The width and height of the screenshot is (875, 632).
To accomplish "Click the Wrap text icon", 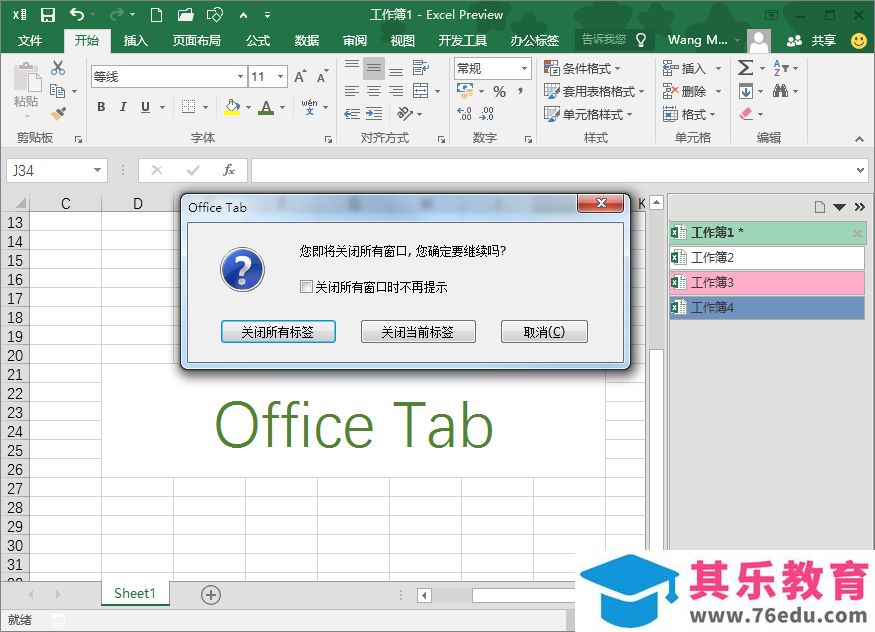I will coord(420,68).
